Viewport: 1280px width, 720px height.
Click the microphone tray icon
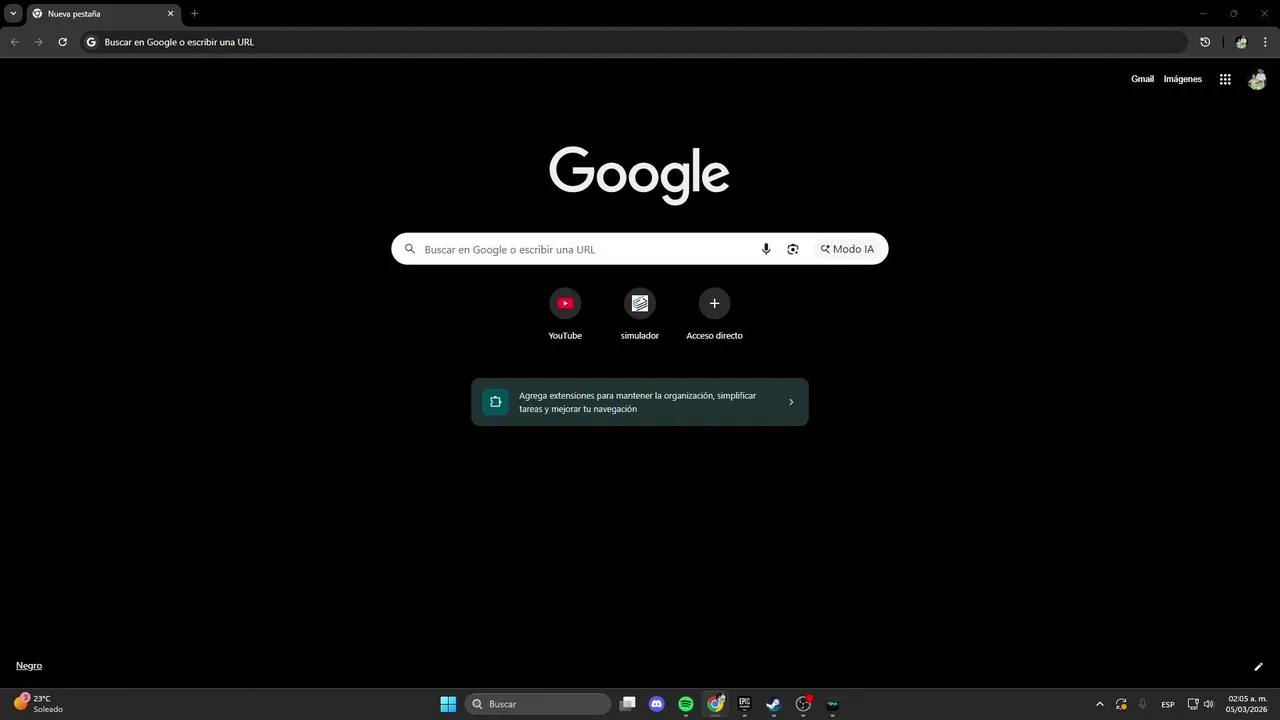click(x=1143, y=704)
